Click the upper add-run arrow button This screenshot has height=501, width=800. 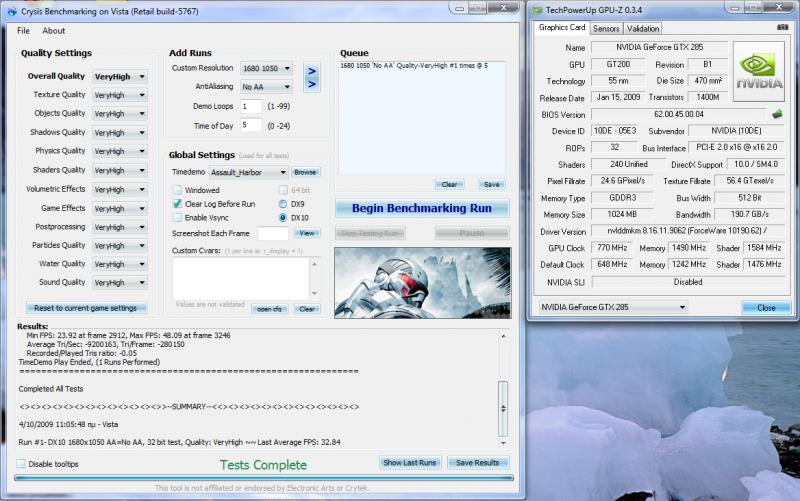tap(312, 71)
